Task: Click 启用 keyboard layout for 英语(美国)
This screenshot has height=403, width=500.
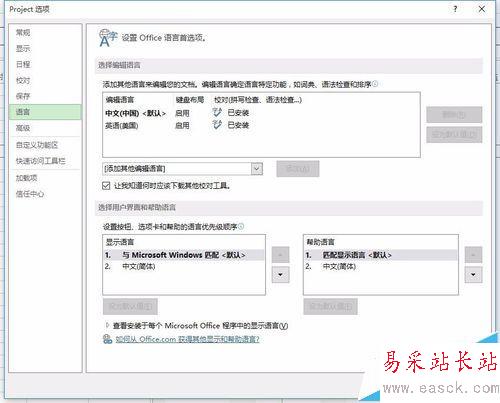Action: 182,126
